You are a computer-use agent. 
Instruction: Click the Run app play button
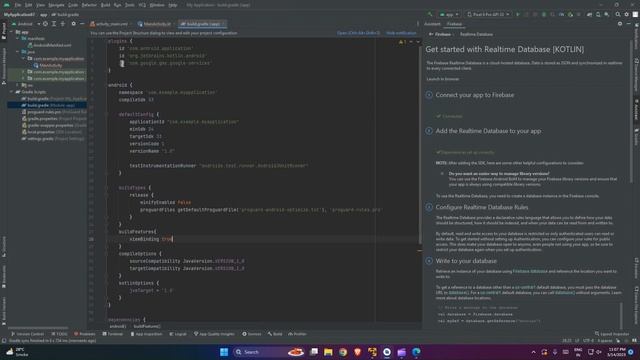pyautogui.click(x=518, y=14)
